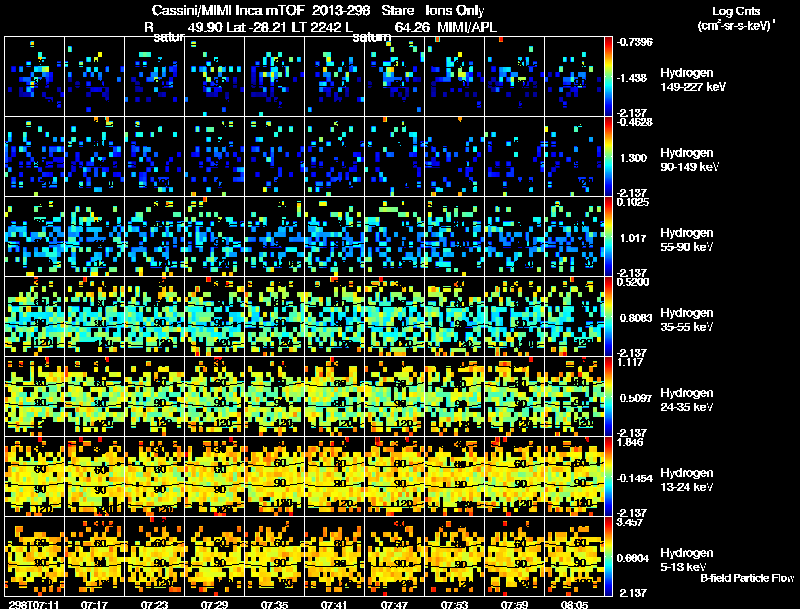Click the 'Cassini/MIMI Inca mTOF' title text
The height and width of the screenshot is (609, 800).
(x=228, y=10)
